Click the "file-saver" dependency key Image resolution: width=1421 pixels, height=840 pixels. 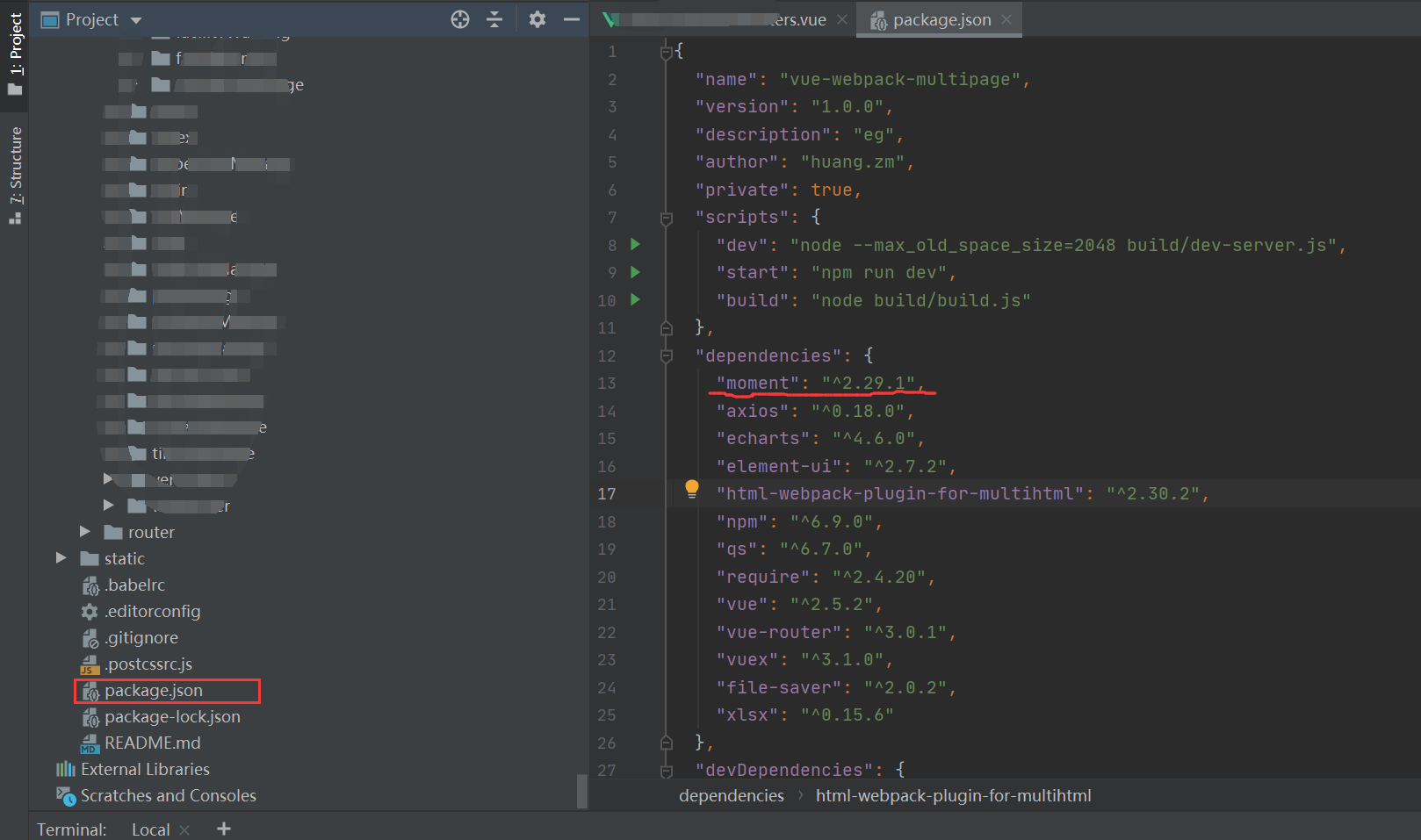[x=778, y=687]
